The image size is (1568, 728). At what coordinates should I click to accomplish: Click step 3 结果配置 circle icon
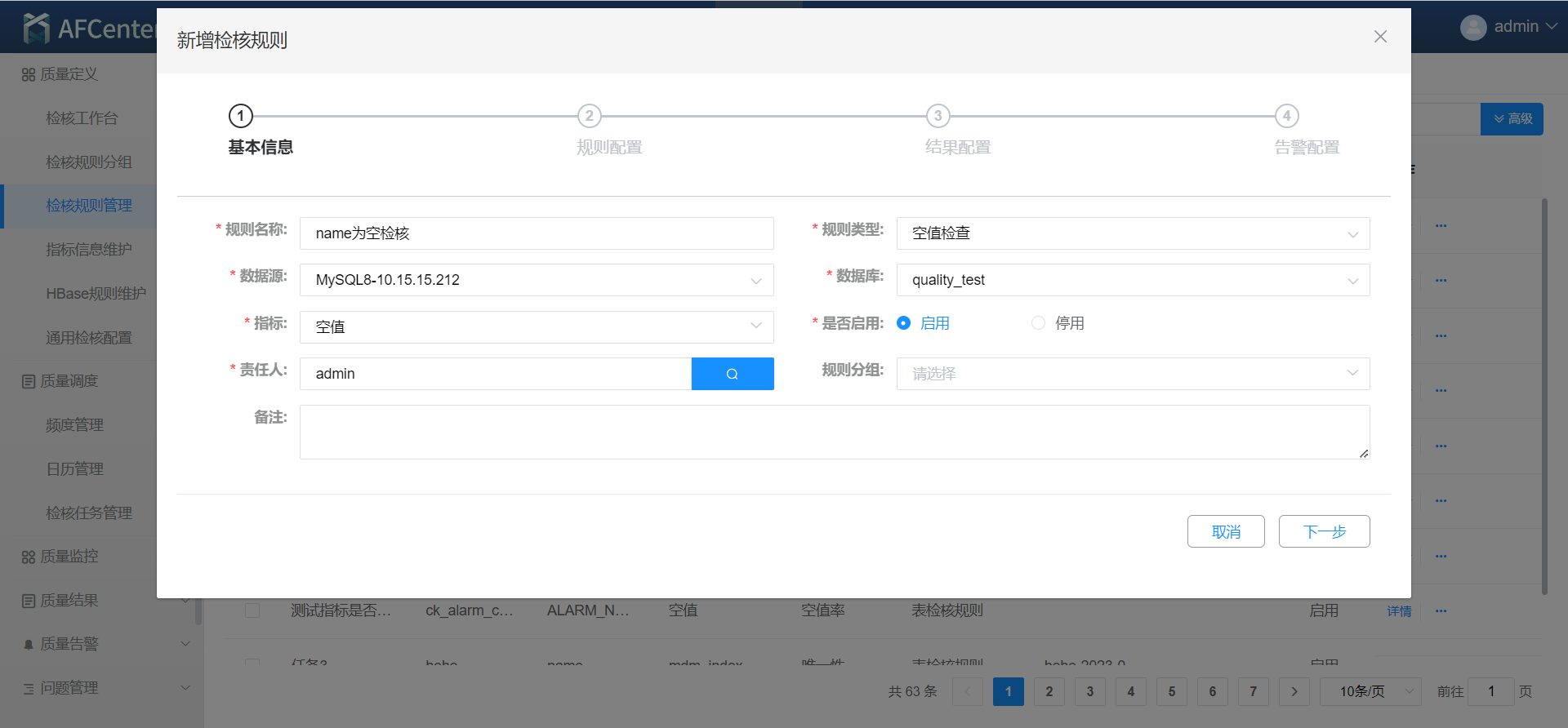point(938,116)
